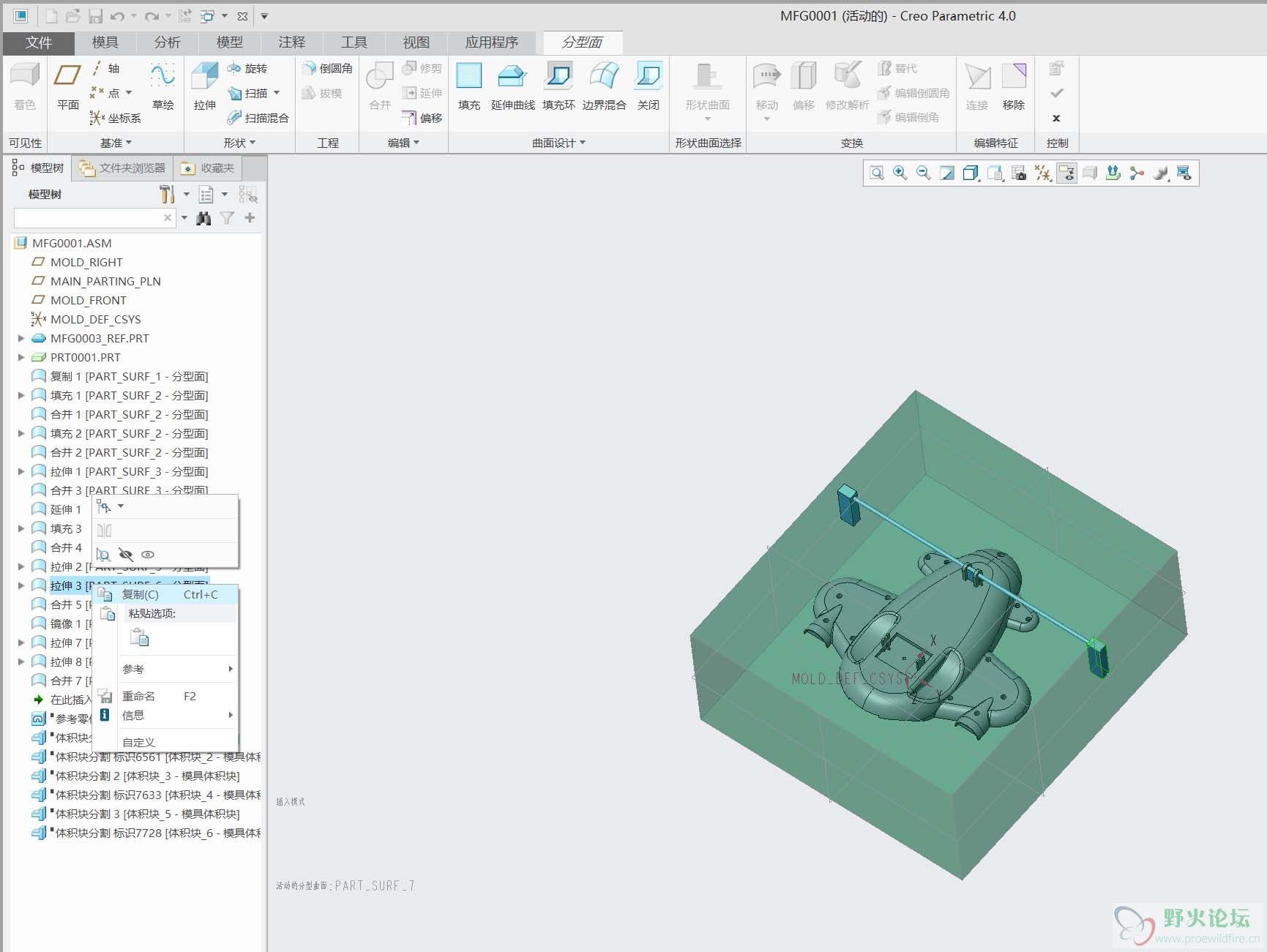The height and width of the screenshot is (952, 1267).
Task: Switch to the 分析 ribbon tab
Action: [167, 42]
